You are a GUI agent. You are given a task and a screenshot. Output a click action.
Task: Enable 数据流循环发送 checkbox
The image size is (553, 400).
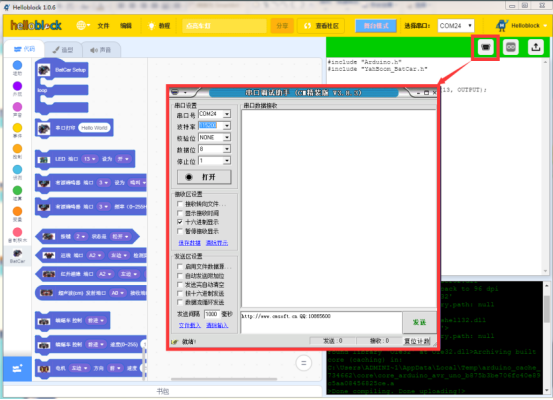pos(180,302)
